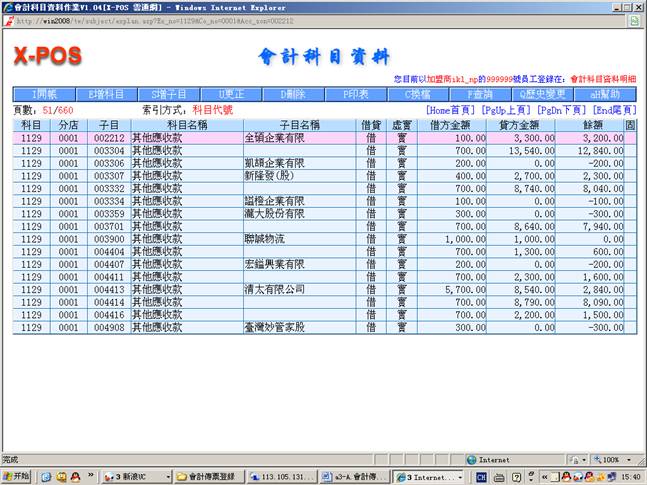Click the PgUp上頁 previous page link
The image size is (647, 485).
[x=506, y=109]
